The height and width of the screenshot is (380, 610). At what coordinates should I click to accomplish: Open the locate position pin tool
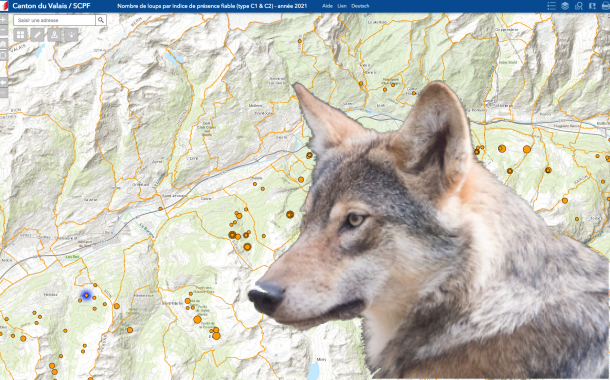54,35
